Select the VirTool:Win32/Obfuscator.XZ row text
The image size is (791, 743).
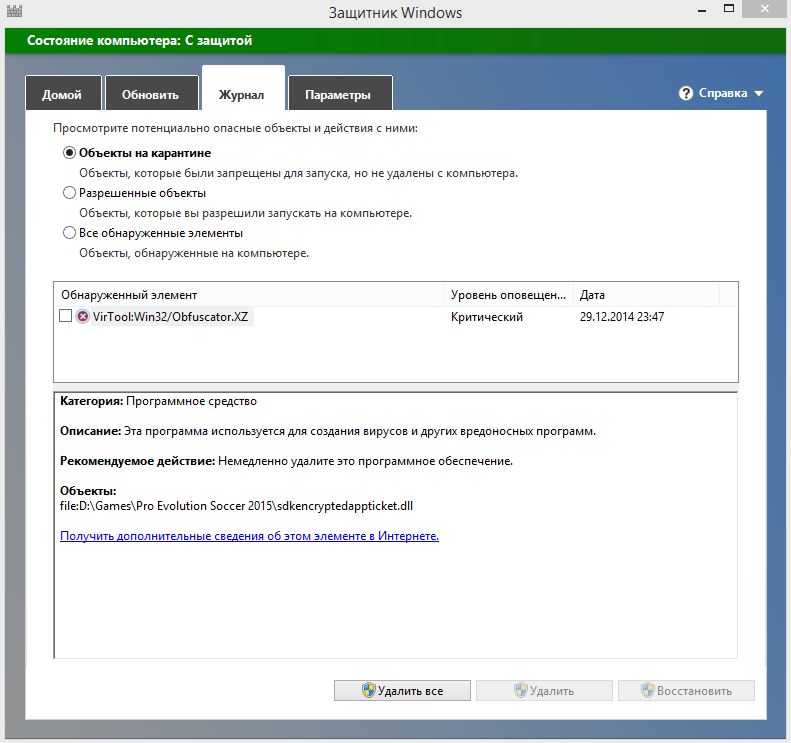tap(171, 317)
